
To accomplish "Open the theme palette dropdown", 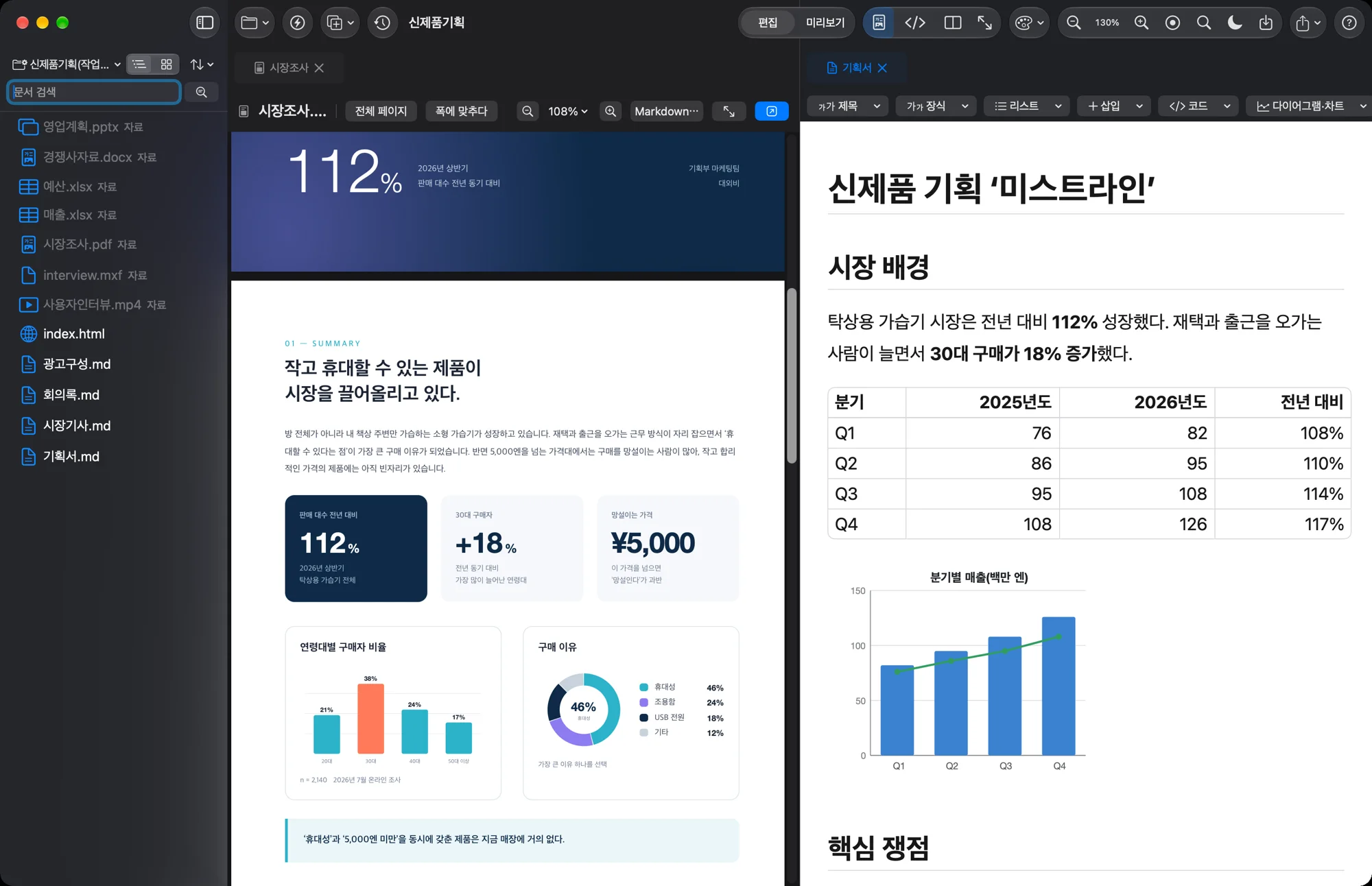I will [1029, 23].
